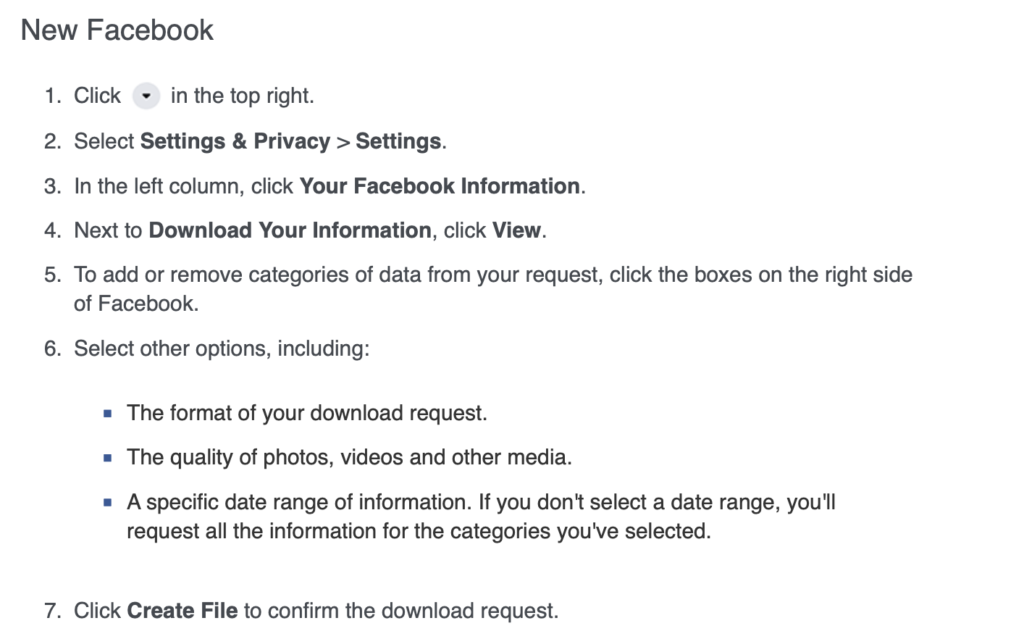Viewport: 1024px width, 639px height.
Task: Click Your Facebook Information bold text
Action: (x=439, y=186)
